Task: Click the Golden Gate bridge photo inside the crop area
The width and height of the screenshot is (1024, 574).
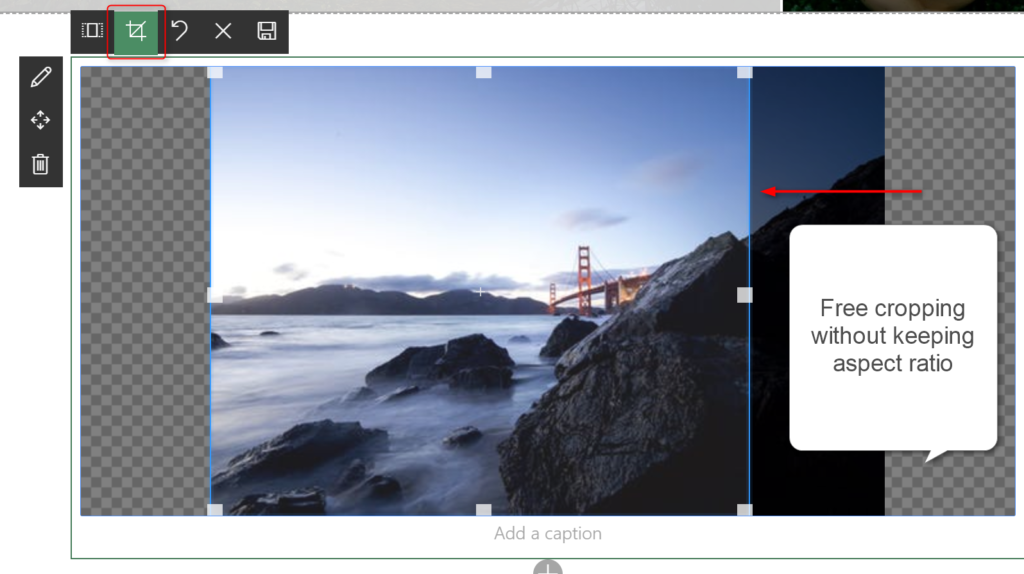Action: coord(480,291)
